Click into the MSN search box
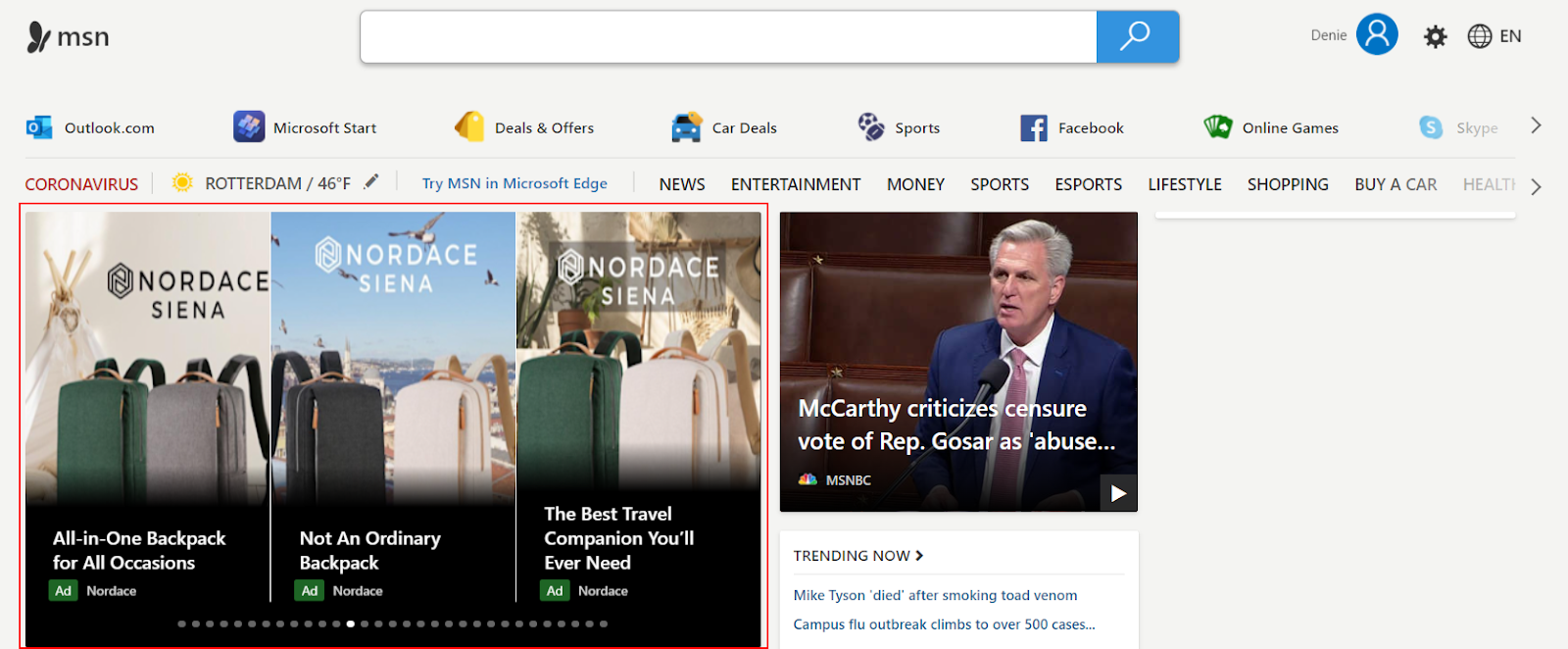 point(728,37)
